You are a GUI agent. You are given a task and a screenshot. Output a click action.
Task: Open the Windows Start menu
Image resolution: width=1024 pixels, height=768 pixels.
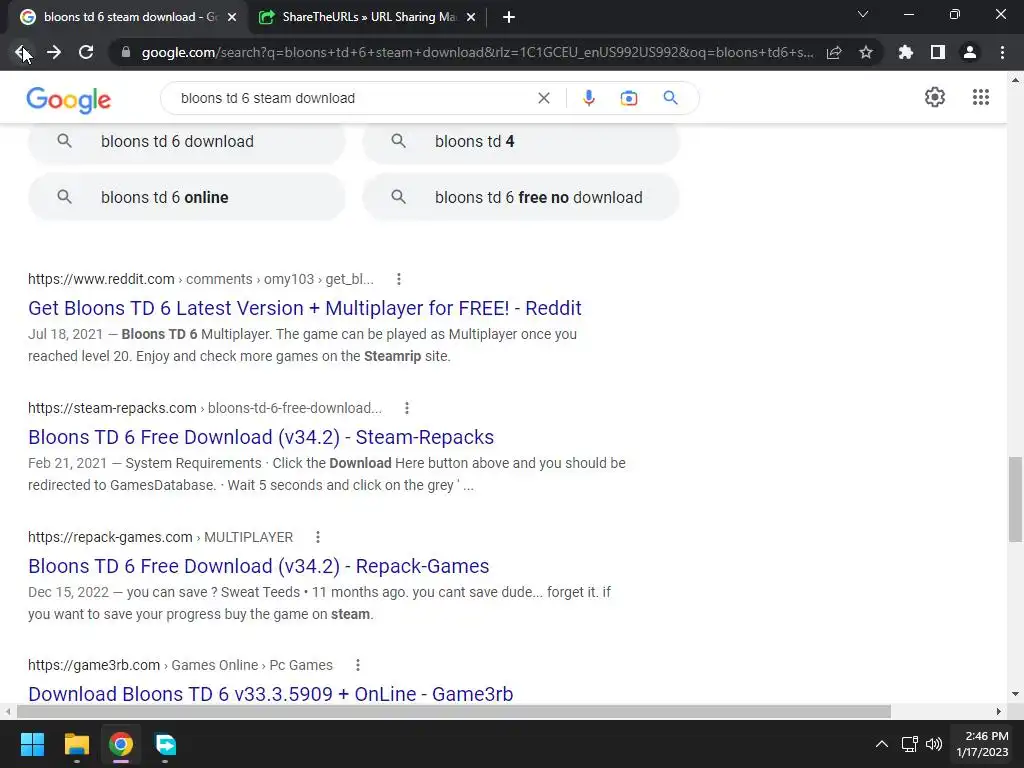pyautogui.click(x=32, y=744)
